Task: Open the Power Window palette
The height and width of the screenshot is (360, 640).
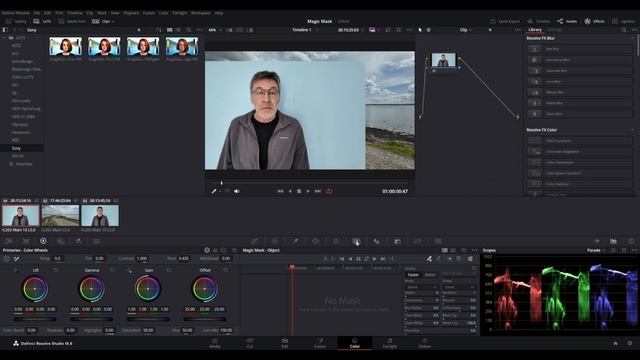Action: coord(316,241)
